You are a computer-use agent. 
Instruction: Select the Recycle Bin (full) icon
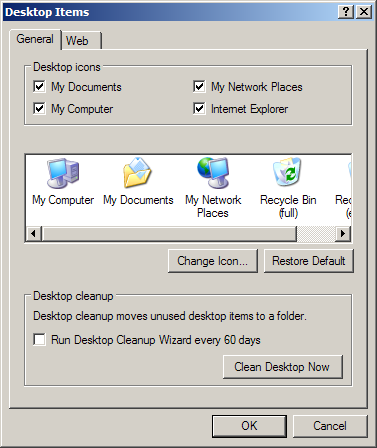coord(288,172)
